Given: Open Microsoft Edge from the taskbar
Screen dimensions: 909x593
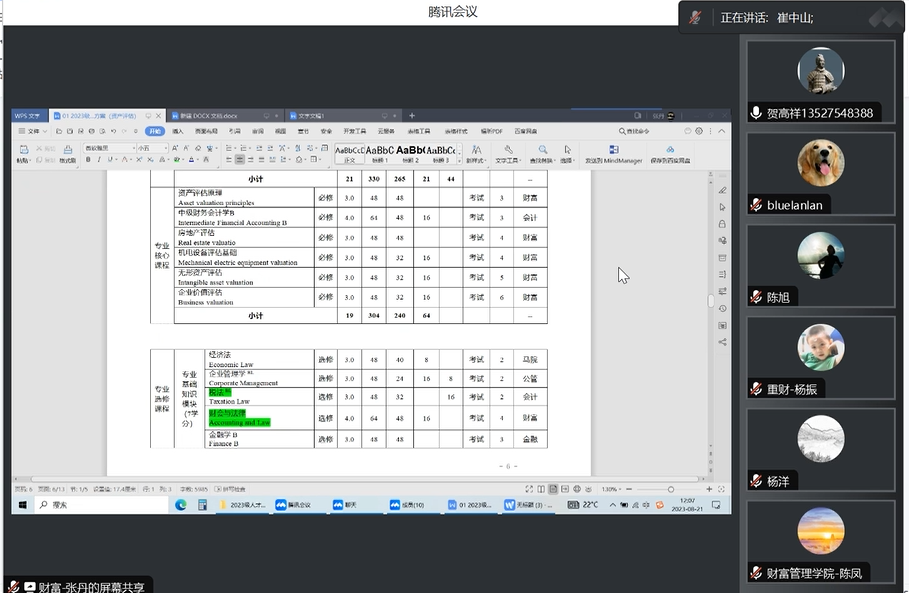Looking at the screenshot, I should click(x=181, y=505).
